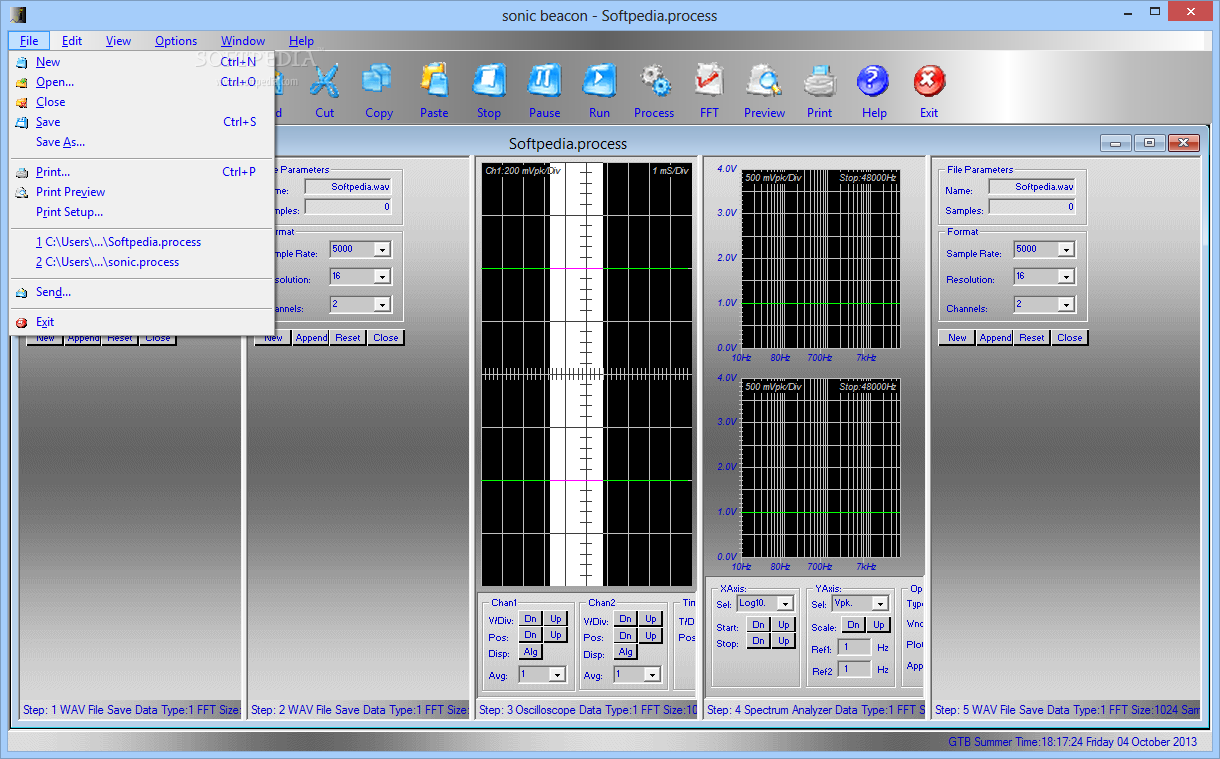Increase XAxis Start with Up button
Viewport: 1220px width, 759px height.
pos(784,625)
